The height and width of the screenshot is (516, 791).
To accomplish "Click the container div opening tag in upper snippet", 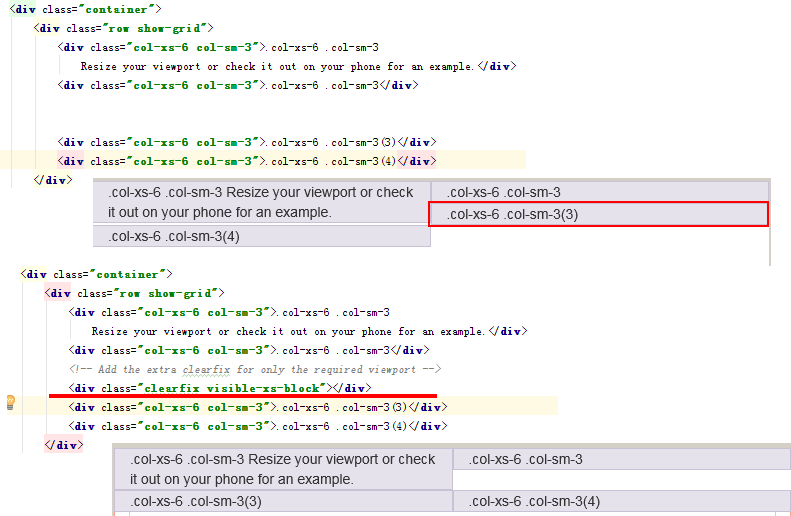I will pos(86,9).
